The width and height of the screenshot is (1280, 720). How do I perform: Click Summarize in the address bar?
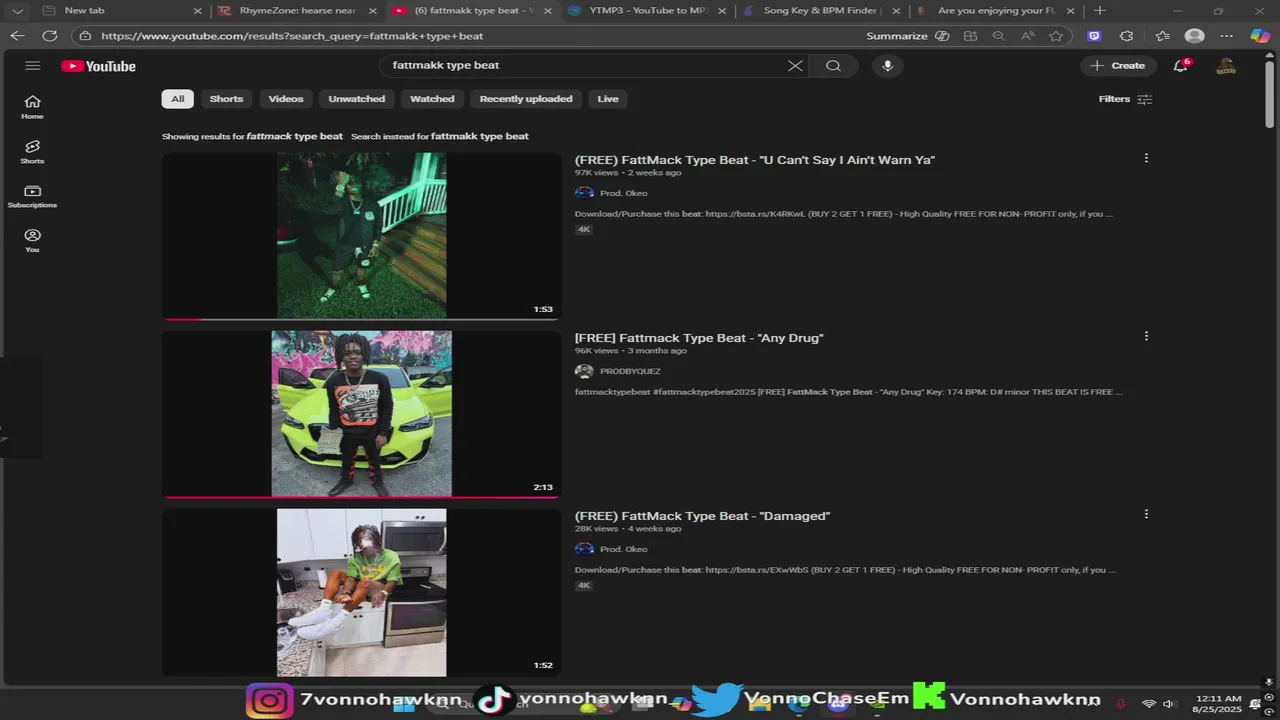pyautogui.click(x=897, y=36)
